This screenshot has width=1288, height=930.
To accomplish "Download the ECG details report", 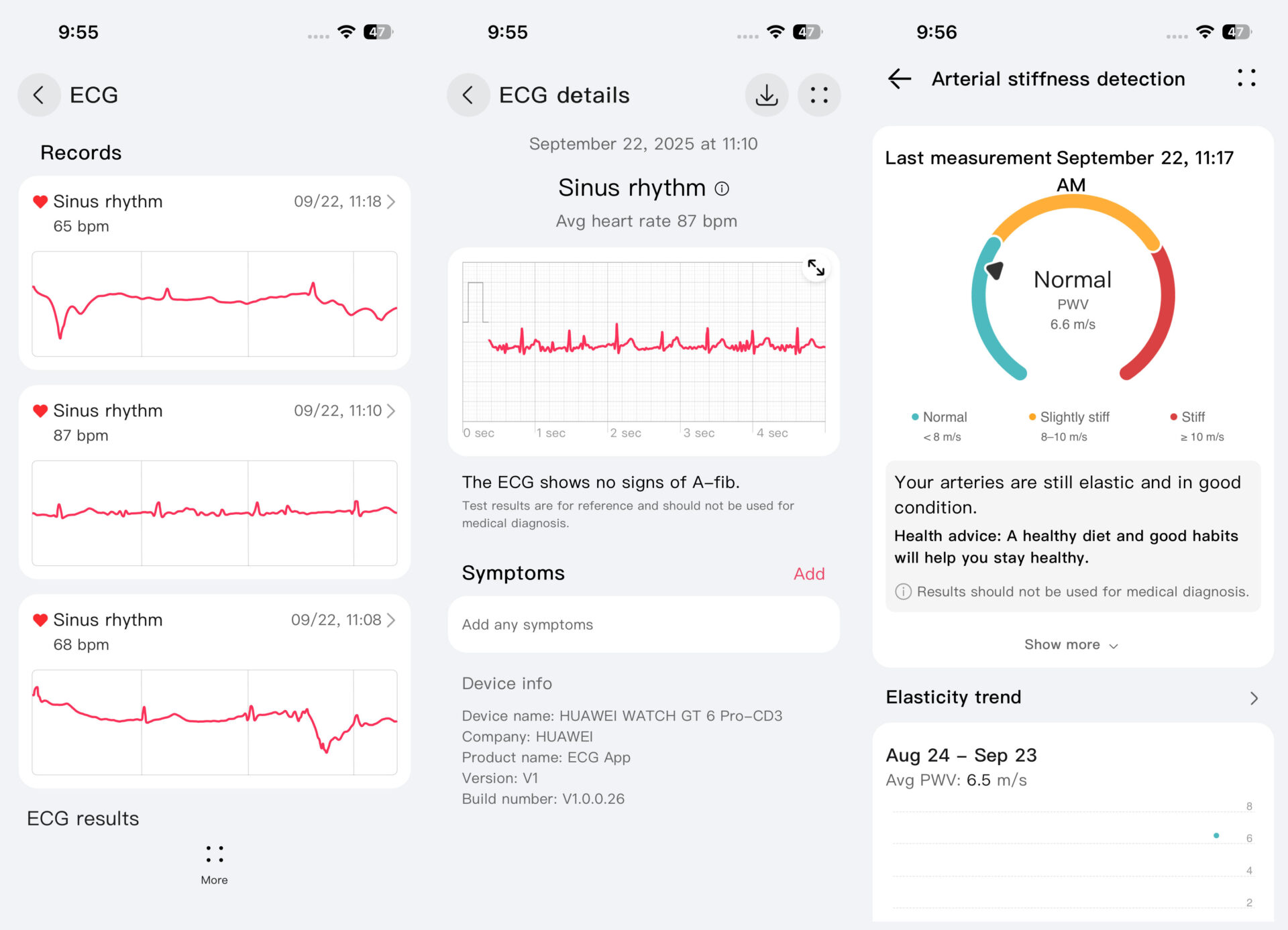I will (x=766, y=95).
